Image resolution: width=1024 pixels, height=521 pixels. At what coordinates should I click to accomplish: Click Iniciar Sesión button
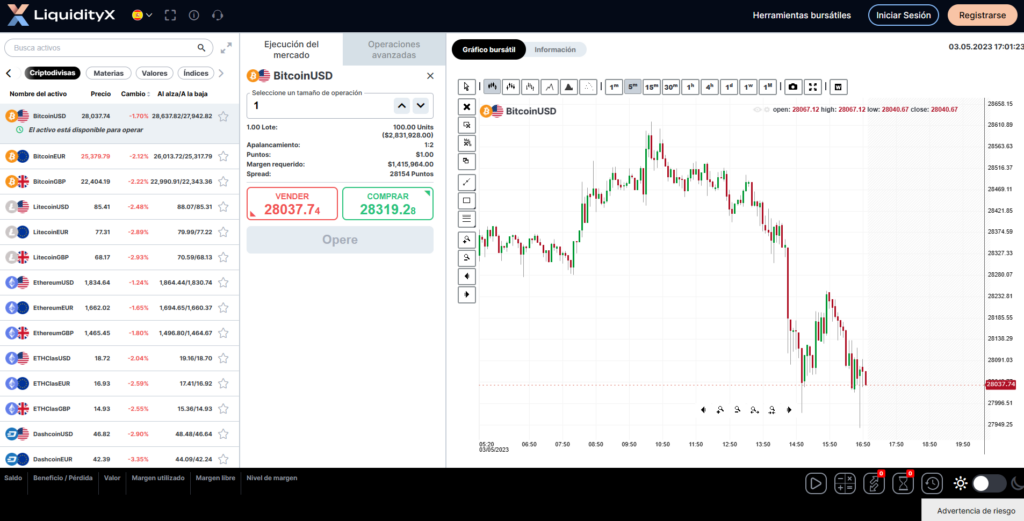pos(903,15)
